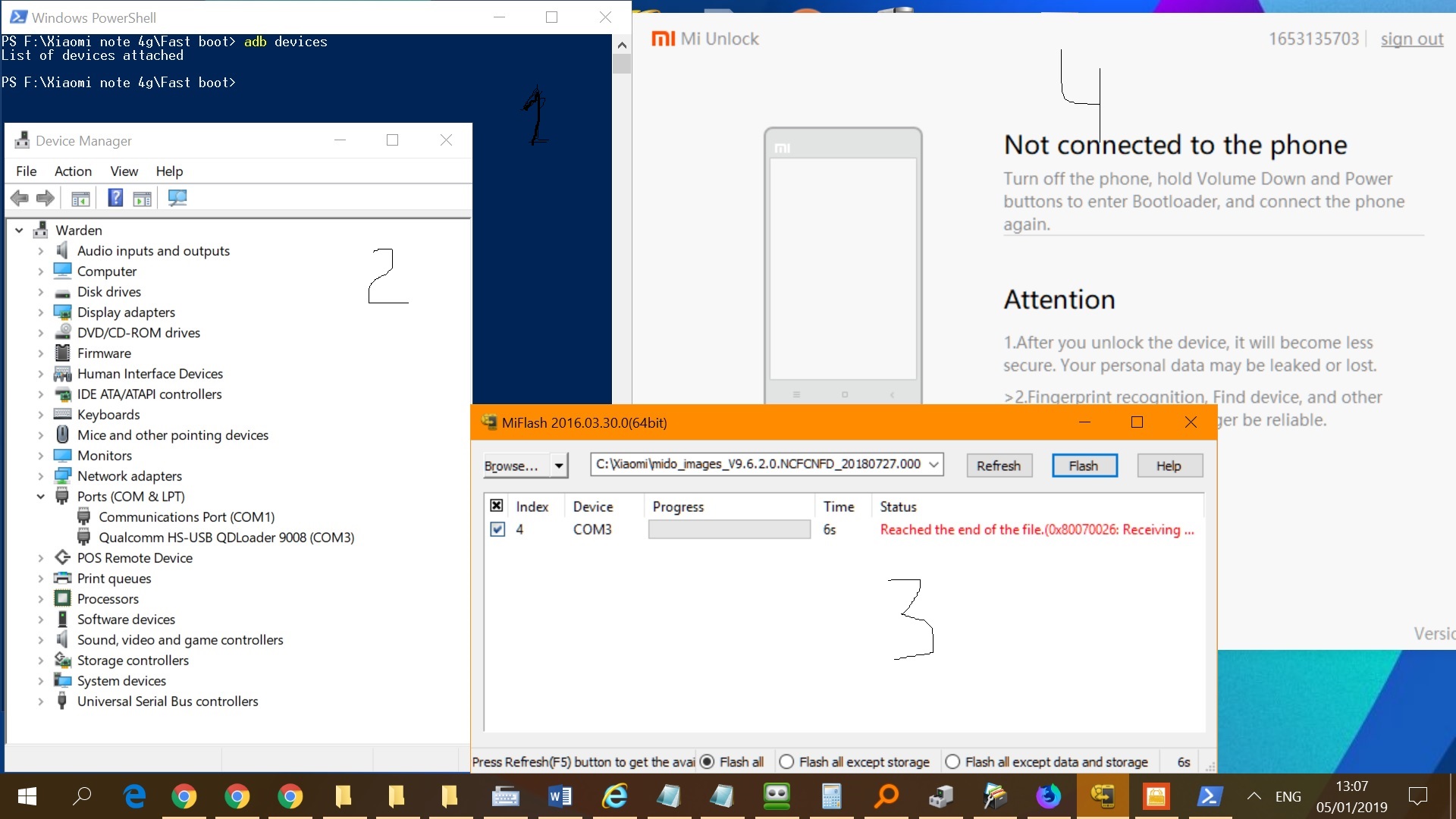The width and height of the screenshot is (1456, 819).
Task: Click the Back arrow in Device Manager toolbar
Action: point(20,199)
